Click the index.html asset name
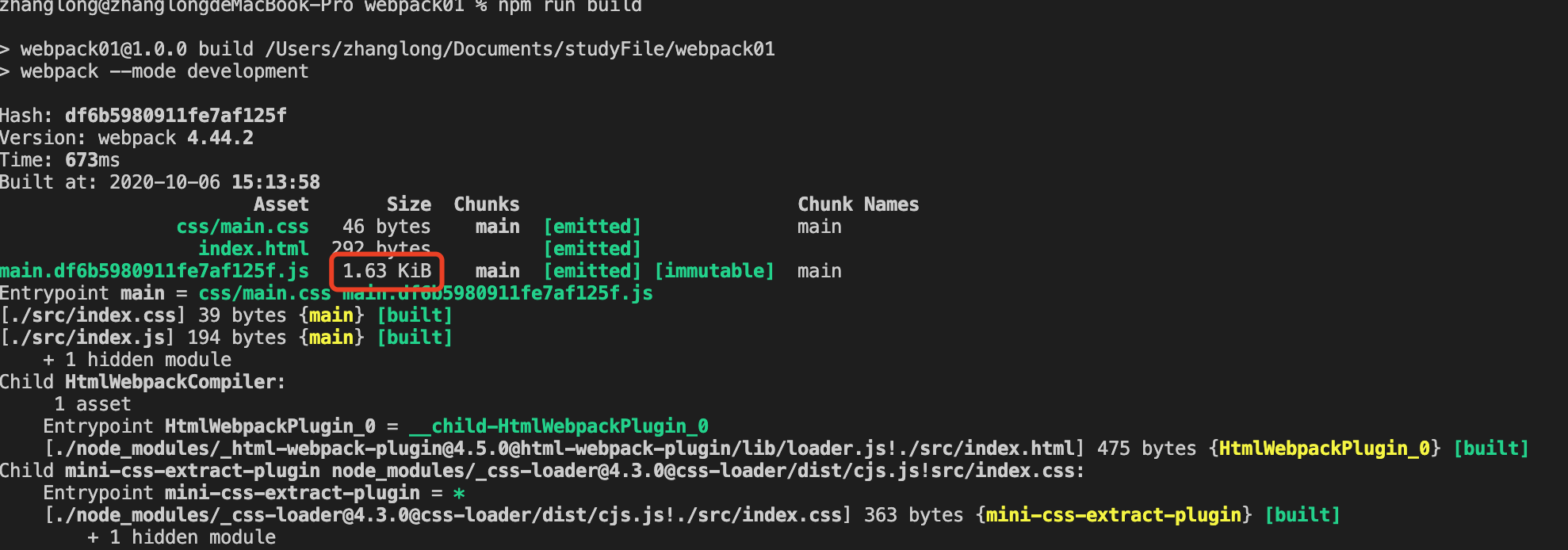The width and height of the screenshot is (1568, 550). 254,249
